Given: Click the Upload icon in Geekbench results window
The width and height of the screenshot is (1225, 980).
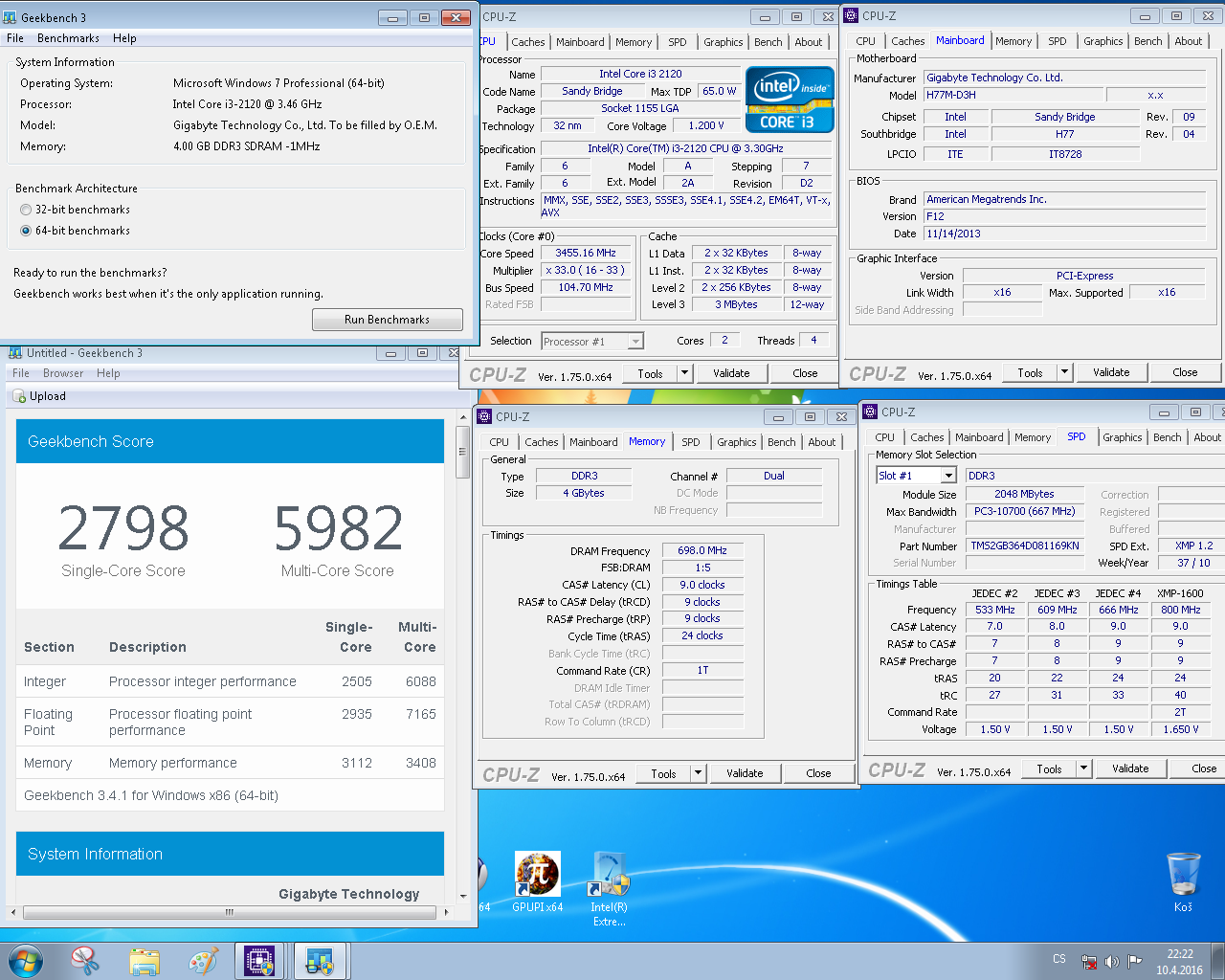Looking at the screenshot, I should (19, 396).
